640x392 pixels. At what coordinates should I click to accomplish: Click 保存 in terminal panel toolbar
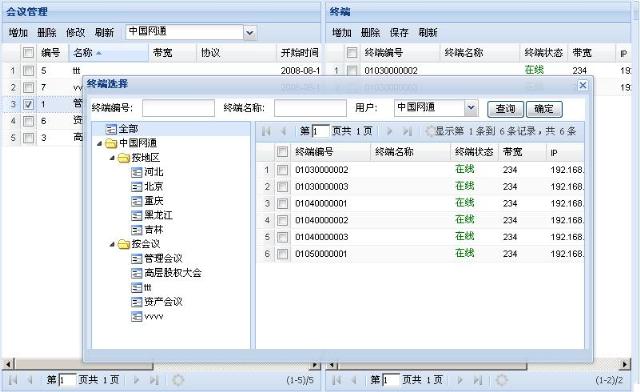(399, 33)
